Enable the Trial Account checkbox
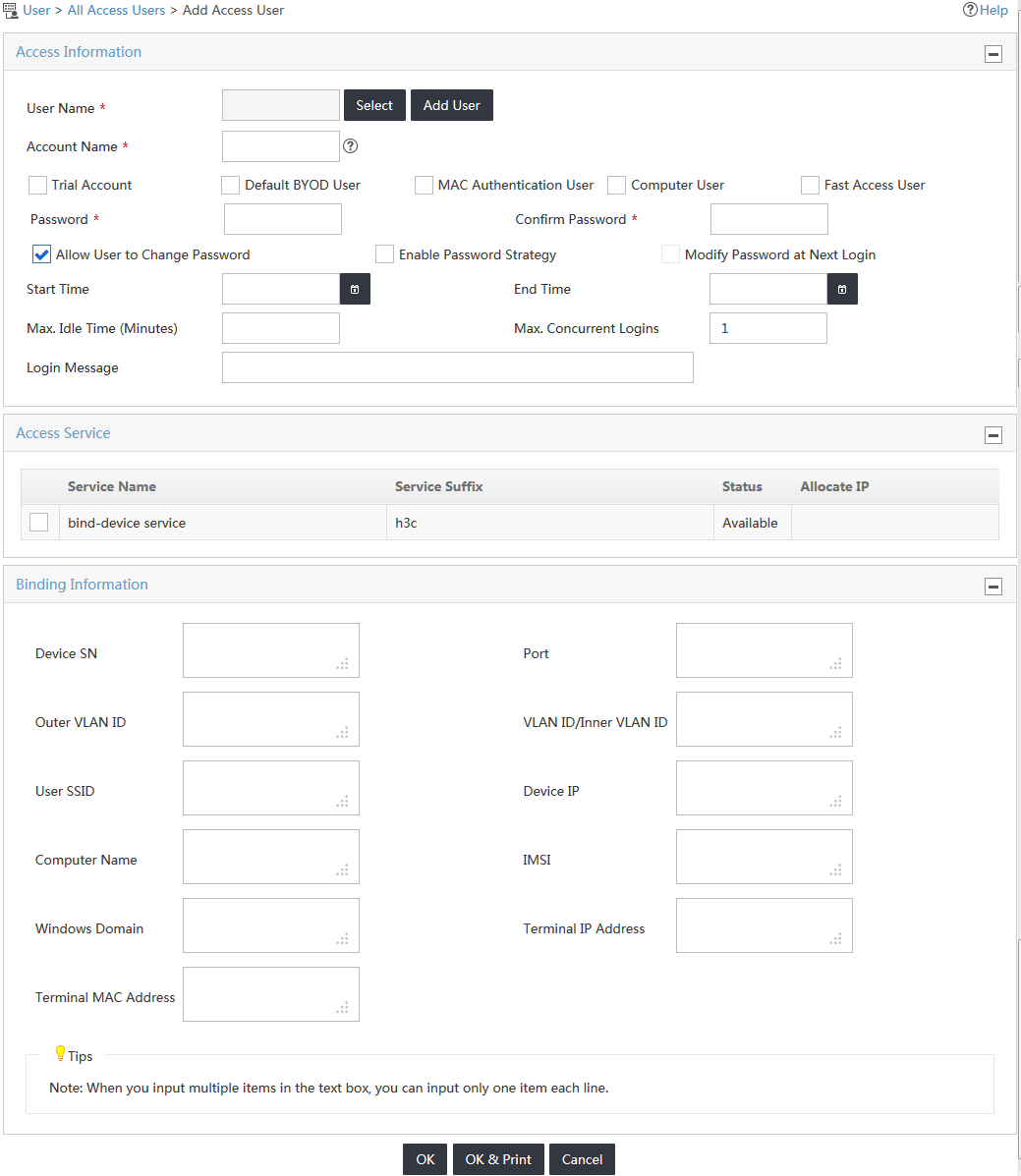This screenshot has width=1021, height=1176. [x=37, y=186]
